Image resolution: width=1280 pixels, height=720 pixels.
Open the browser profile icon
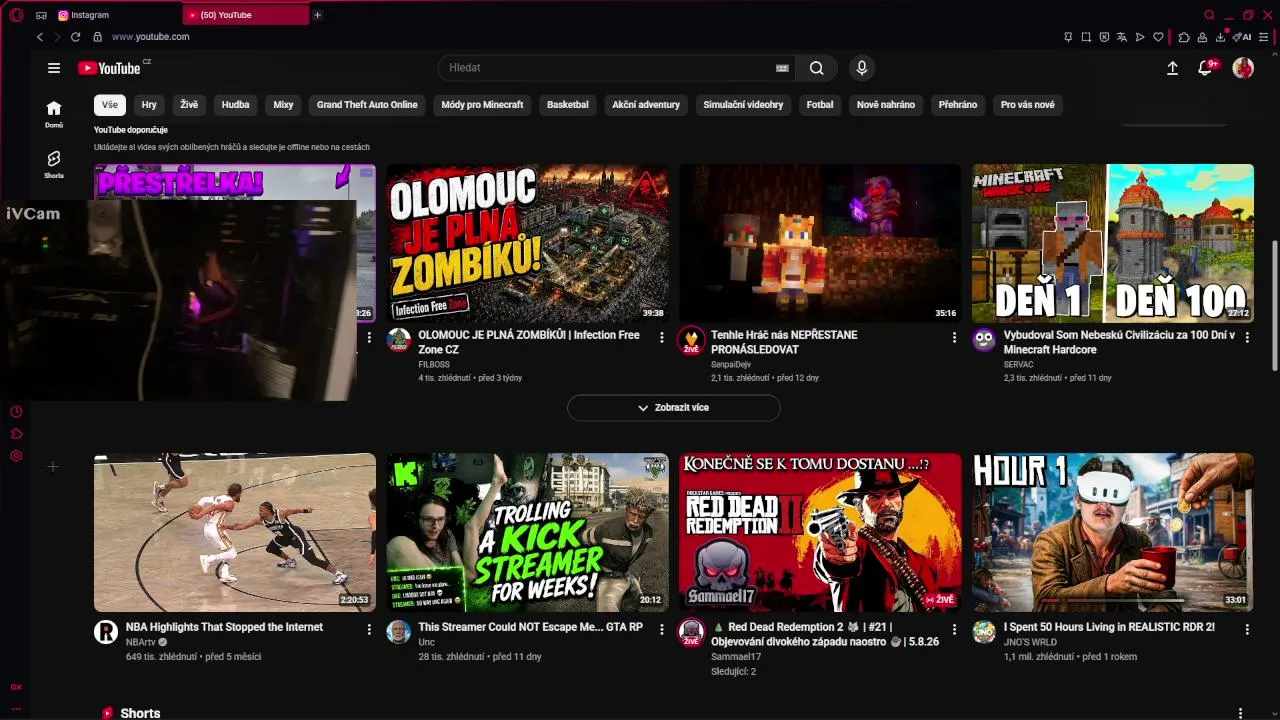(x=1203, y=37)
